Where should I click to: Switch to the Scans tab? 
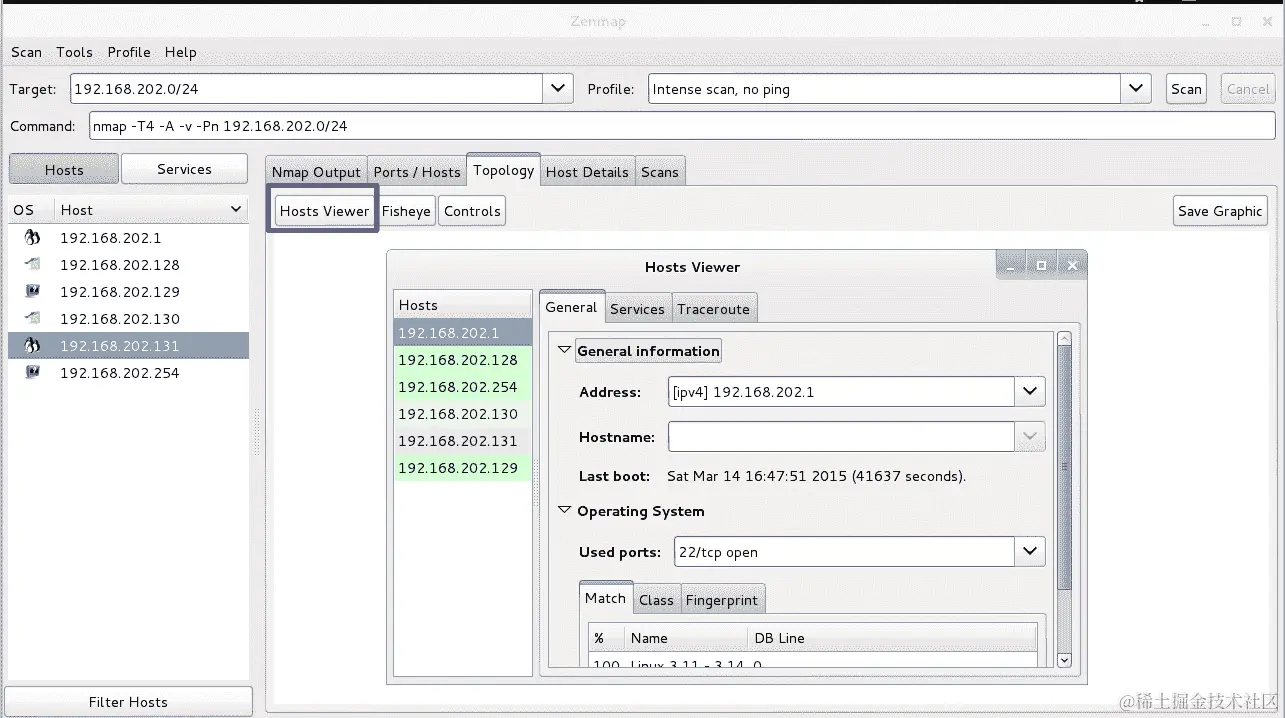(660, 172)
